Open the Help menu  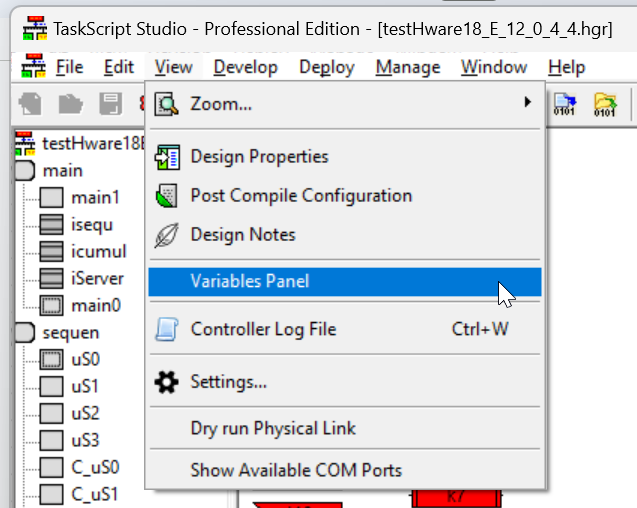pos(566,67)
